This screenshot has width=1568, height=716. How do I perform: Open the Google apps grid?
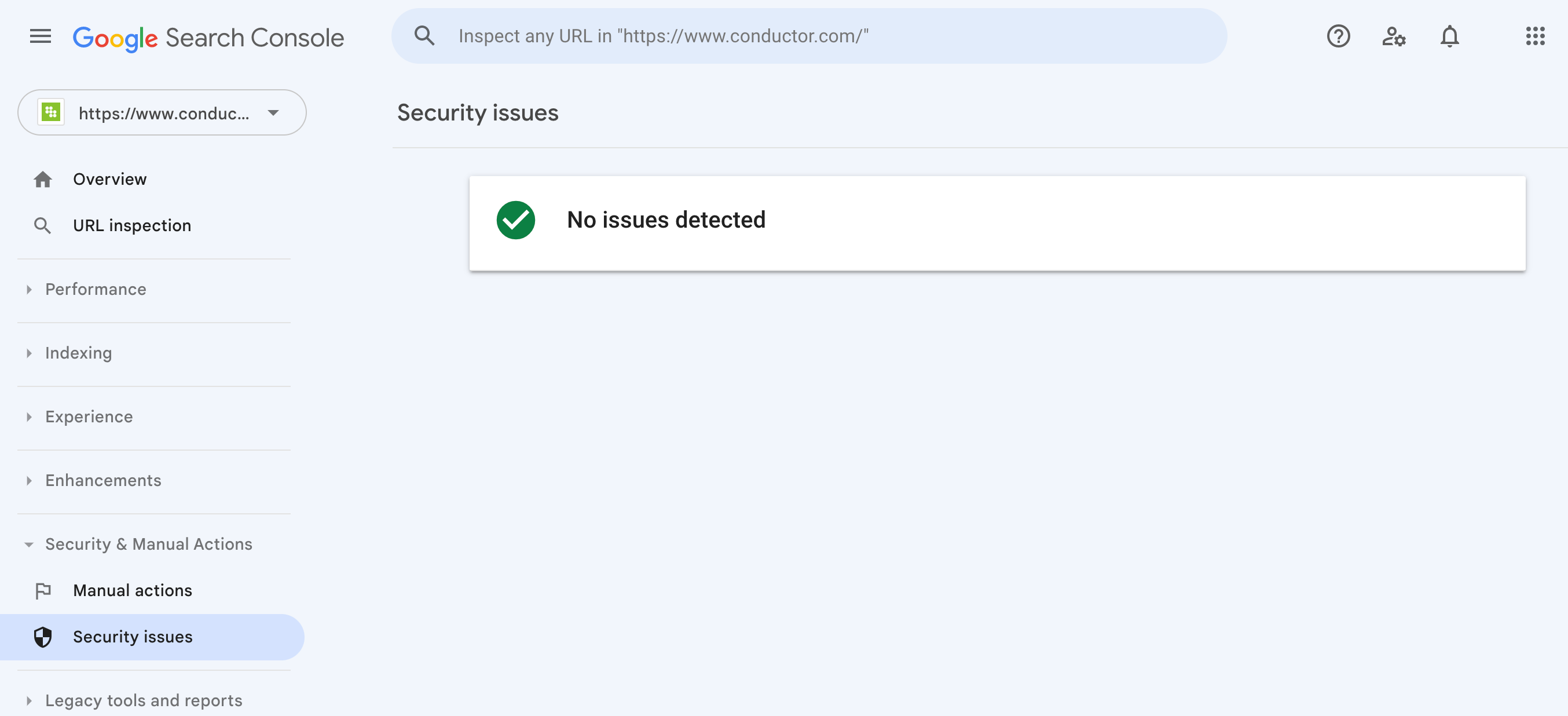click(1536, 36)
